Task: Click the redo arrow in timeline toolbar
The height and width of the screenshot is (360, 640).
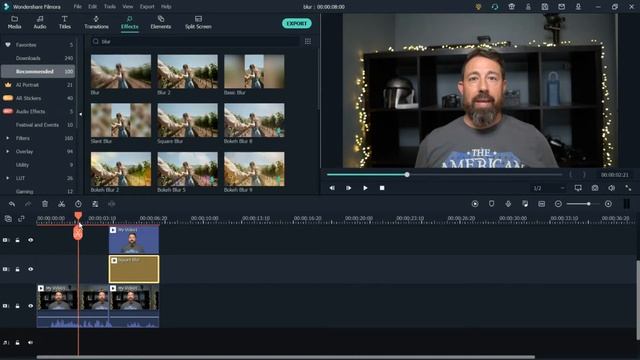Action: [28, 204]
